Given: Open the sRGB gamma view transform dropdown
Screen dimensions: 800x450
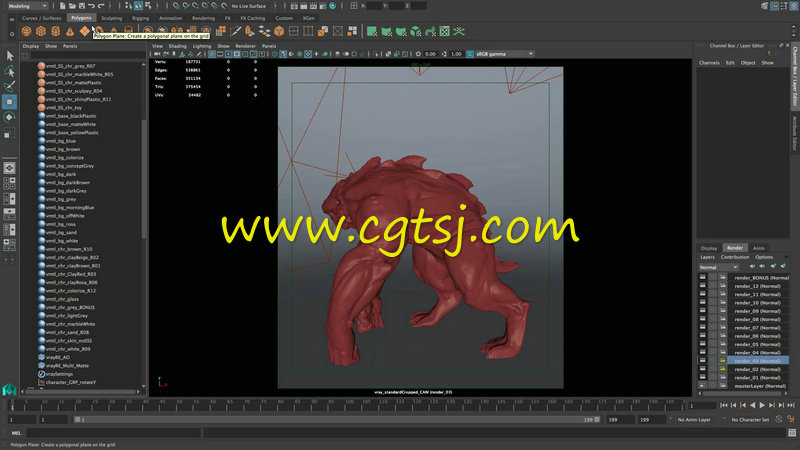Looking at the screenshot, I should (x=505, y=54).
